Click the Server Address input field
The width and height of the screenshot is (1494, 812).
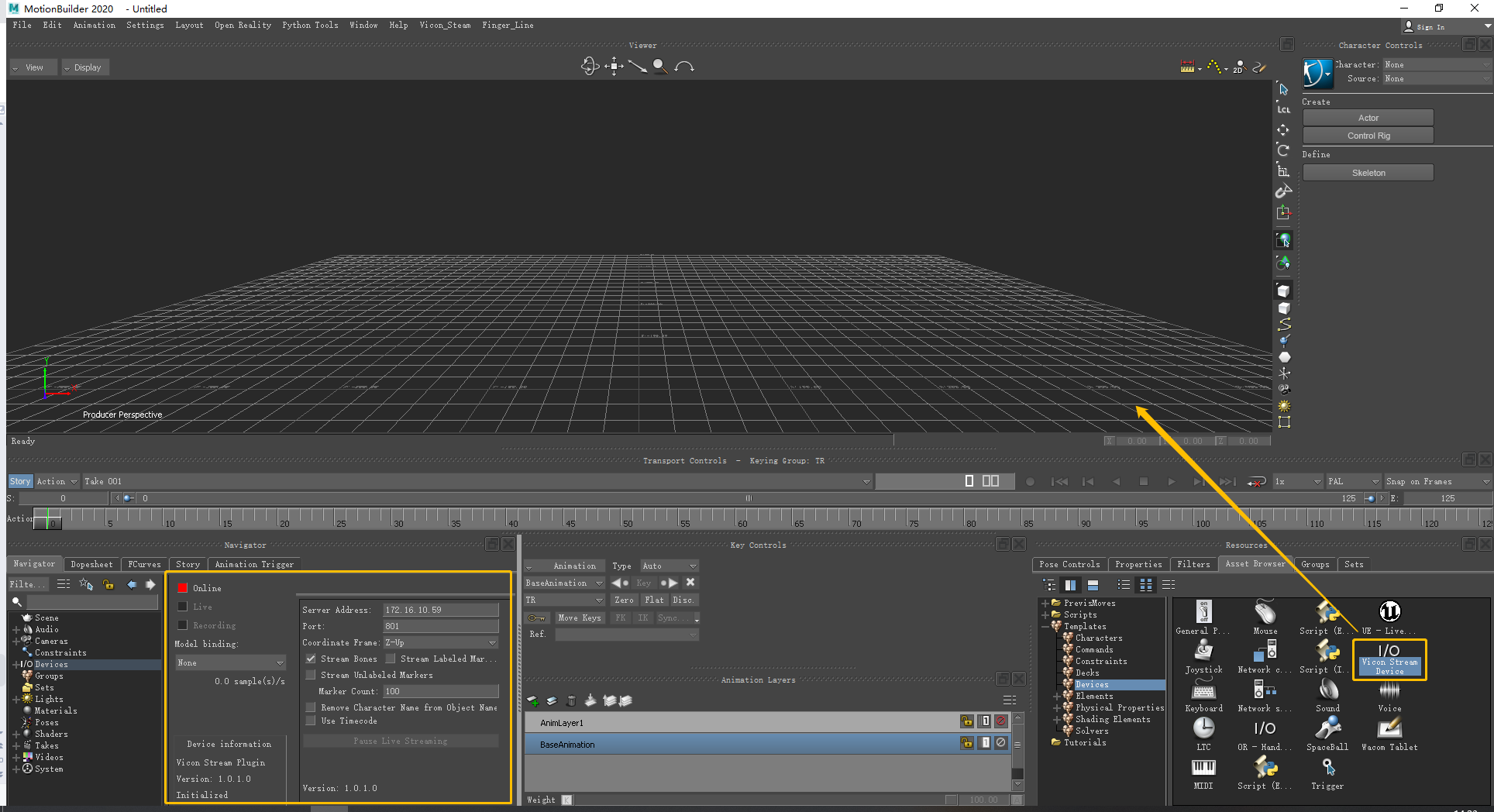[440, 610]
